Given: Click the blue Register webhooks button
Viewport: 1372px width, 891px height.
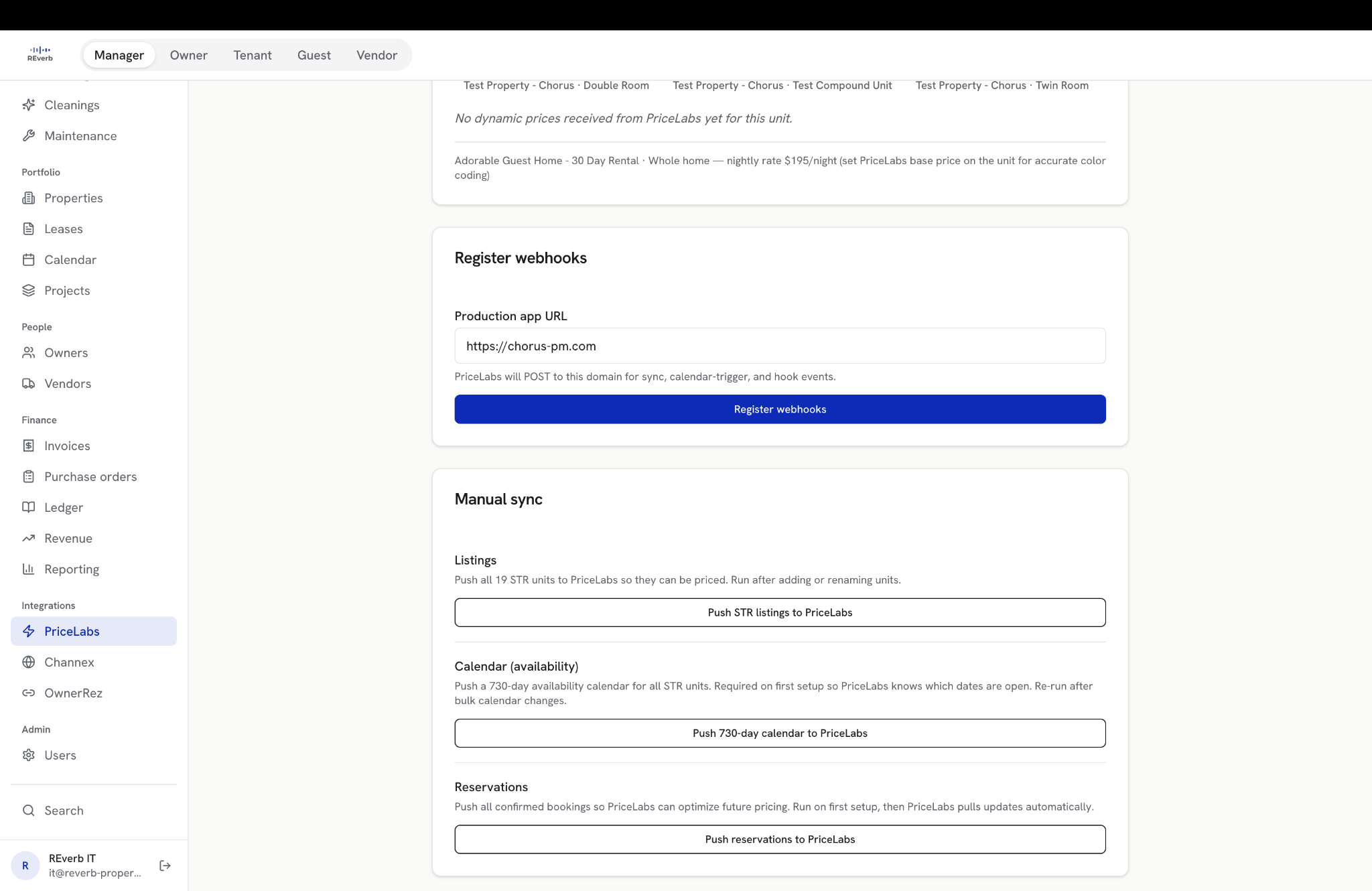Looking at the screenshot, I should [x=780, y=409].
